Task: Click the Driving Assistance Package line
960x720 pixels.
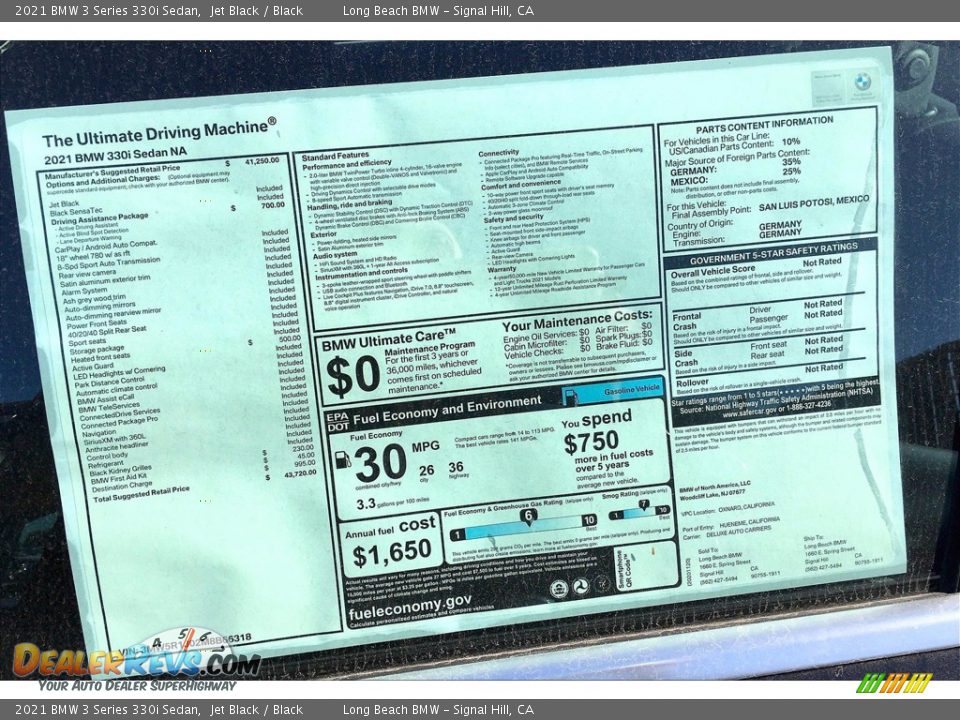Action: pos(99,219)
